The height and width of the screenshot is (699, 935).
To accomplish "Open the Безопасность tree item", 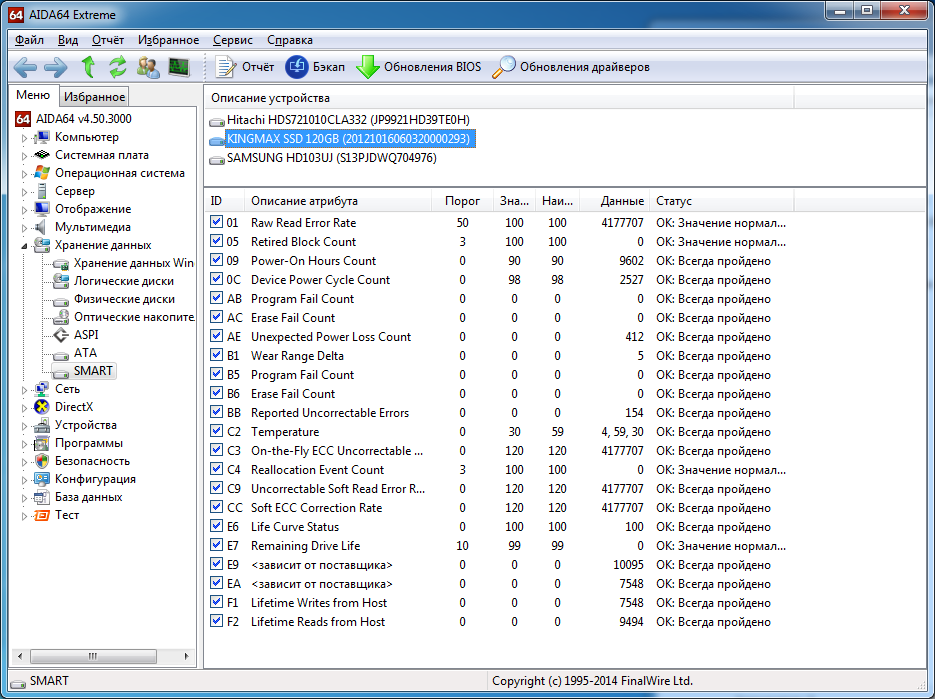I will click(x=92, y=461).
